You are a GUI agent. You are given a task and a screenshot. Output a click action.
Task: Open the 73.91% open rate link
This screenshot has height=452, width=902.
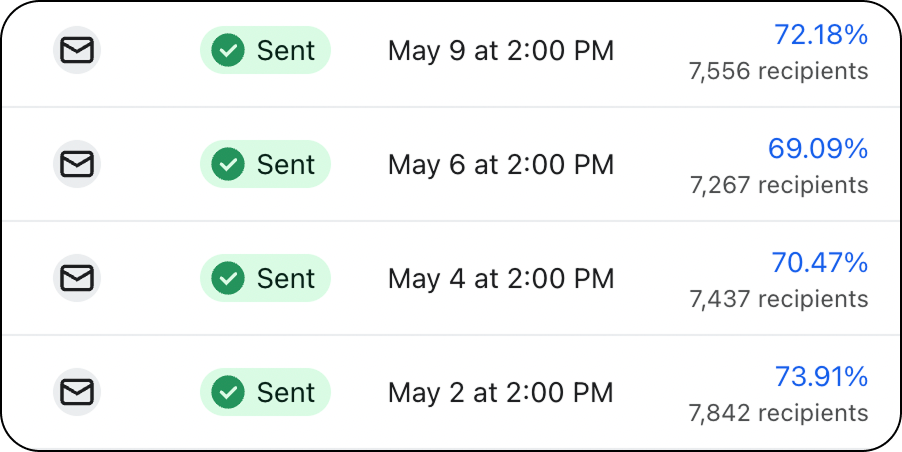[821, 377]
